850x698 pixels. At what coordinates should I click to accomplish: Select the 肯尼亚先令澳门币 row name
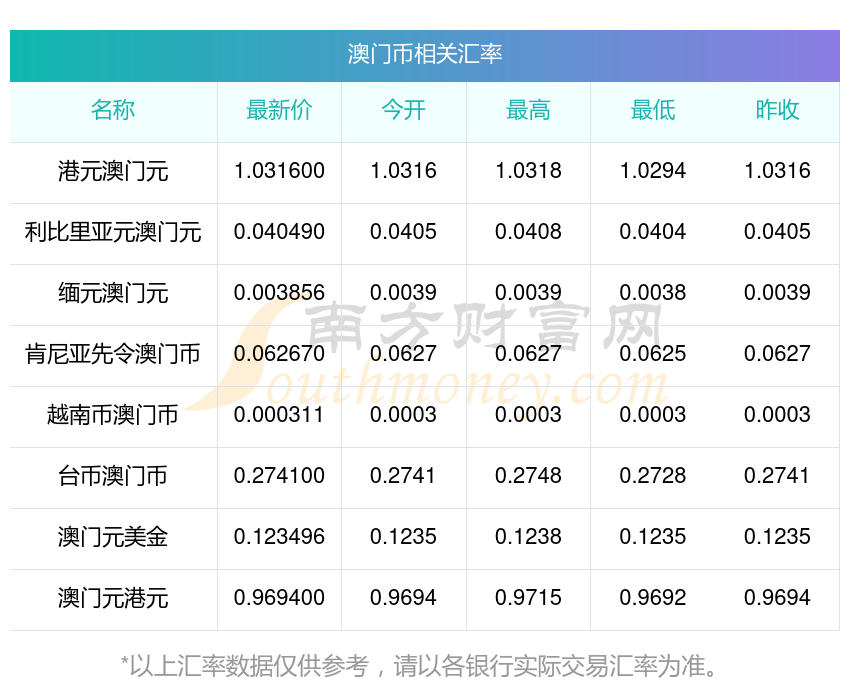pos(113,354)
